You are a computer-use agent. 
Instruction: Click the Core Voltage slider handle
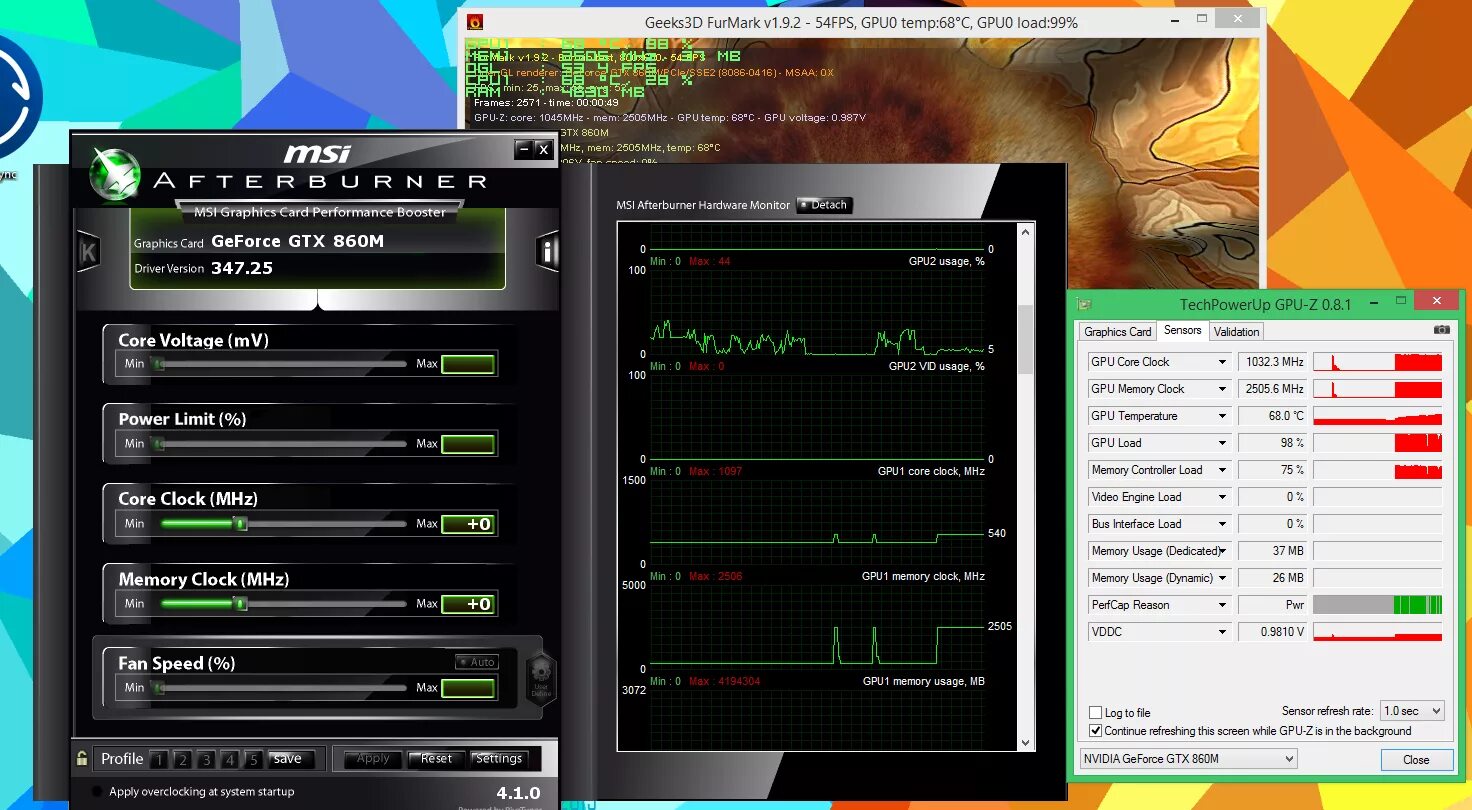(x=158, y=364)
